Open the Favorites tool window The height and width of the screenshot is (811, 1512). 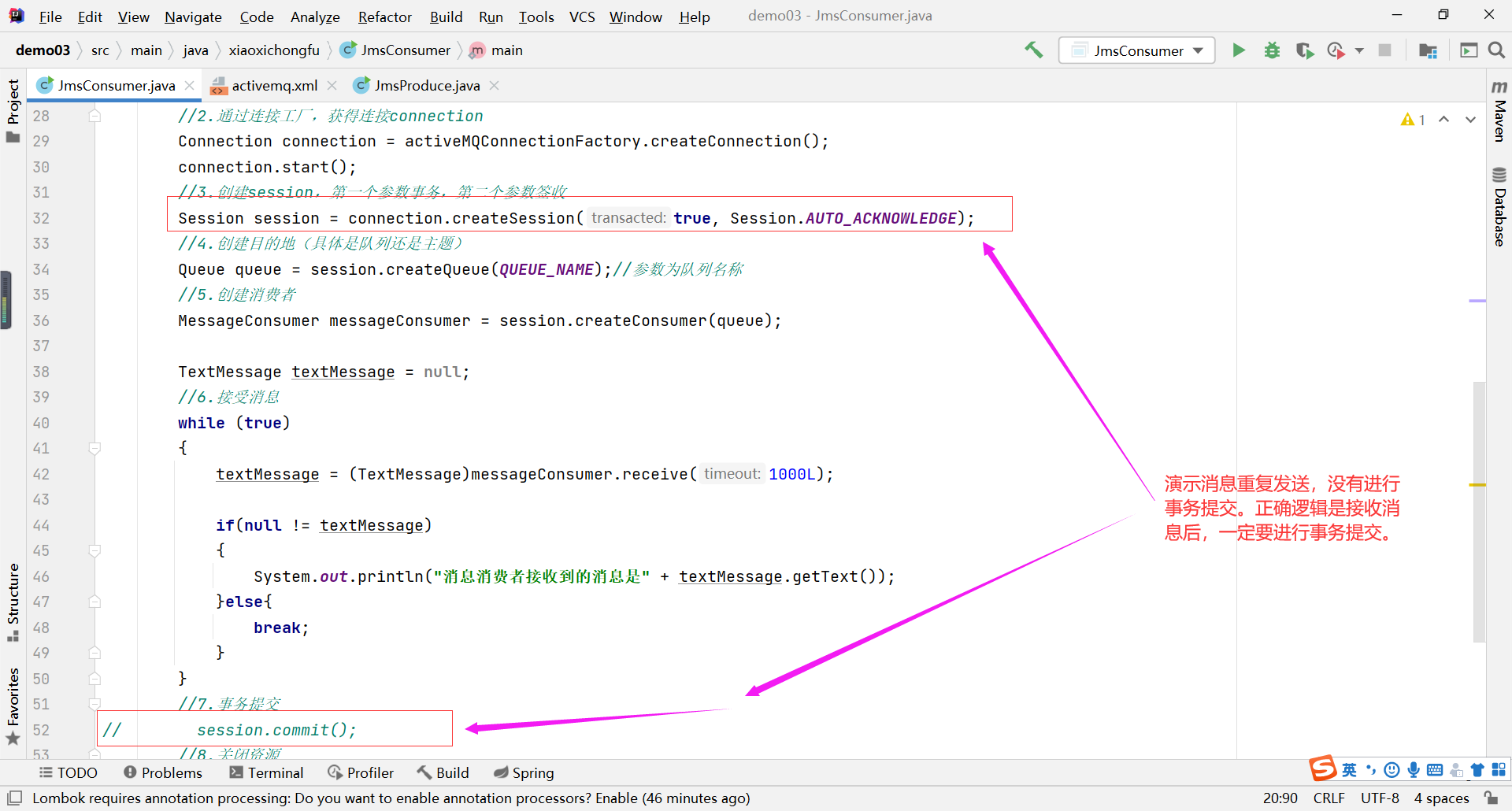(x=13, y=706)
